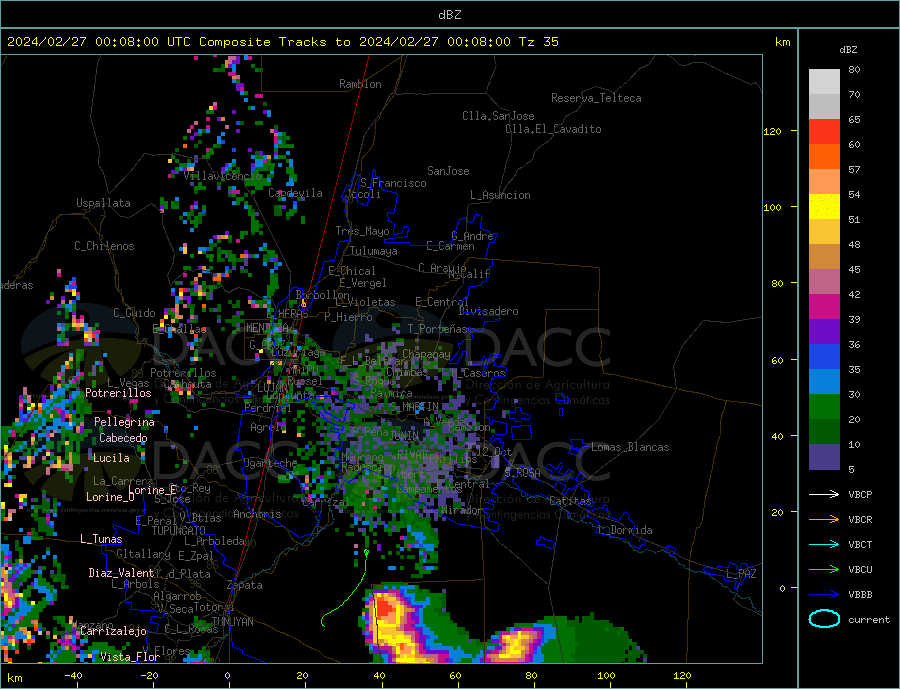
Task: Select the brown 45–48 dBZ swatch
Action: (824, 257)
